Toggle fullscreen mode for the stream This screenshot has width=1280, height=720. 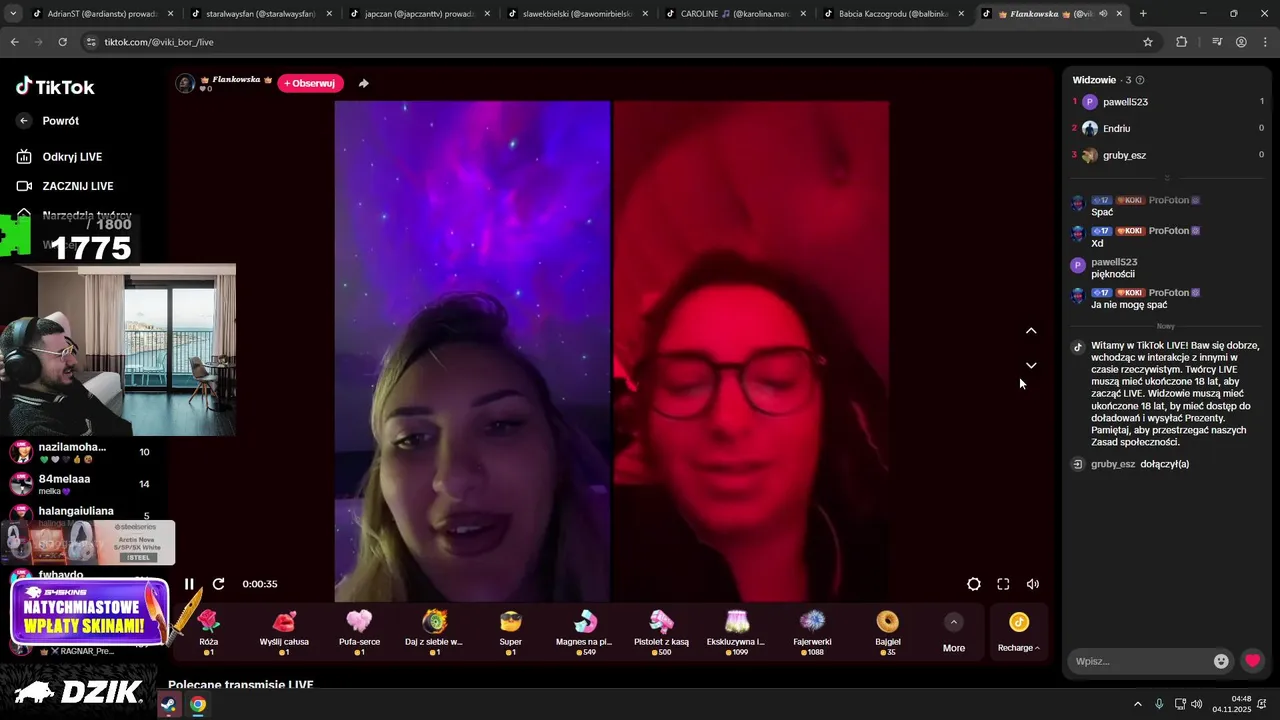(1003, 584)
